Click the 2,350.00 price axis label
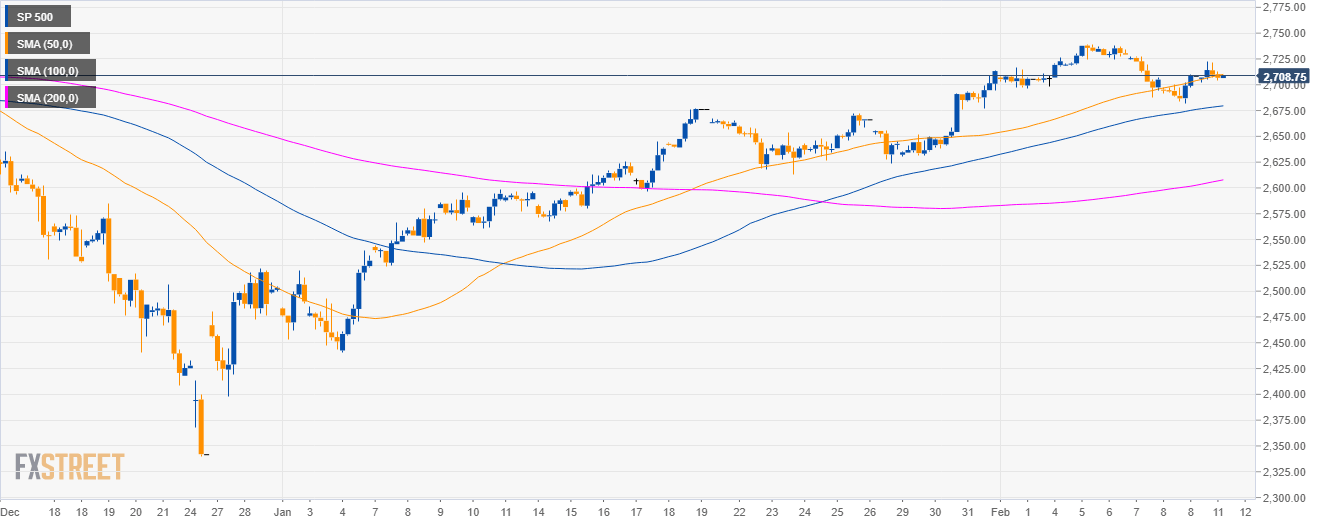The height and width of the screenshot is (525, 1326). pyautogui.click(x=1287, y=446)
